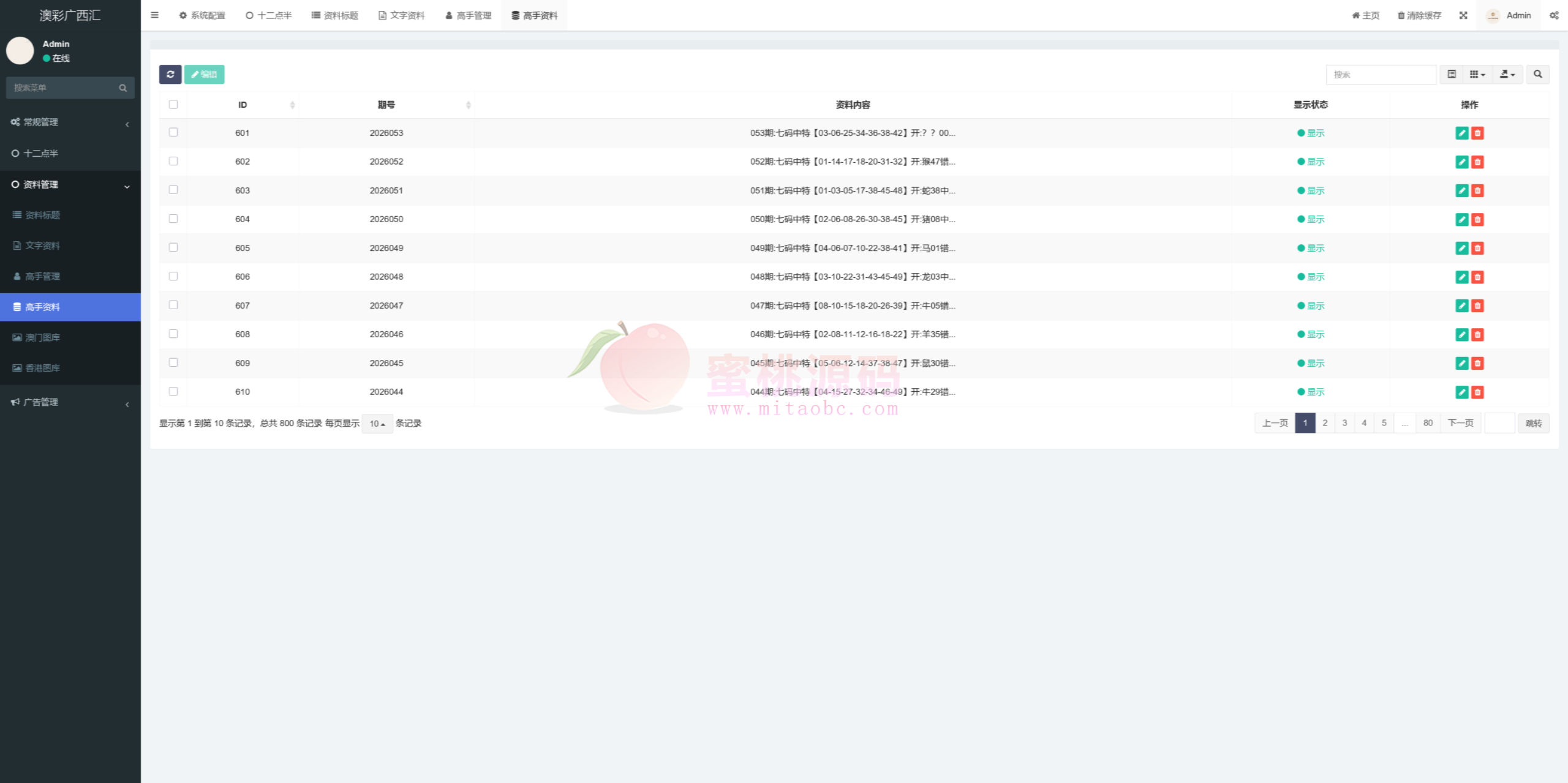Click the settings gears icon at top right
1568x783 pixels.
(x=1553, y=15)
